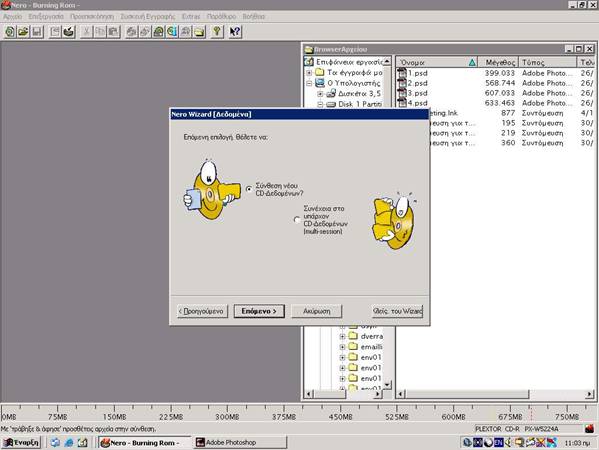Open the Παράθυρο menu
This screenshot has width=599, height=450.
[x=222, y=16]
